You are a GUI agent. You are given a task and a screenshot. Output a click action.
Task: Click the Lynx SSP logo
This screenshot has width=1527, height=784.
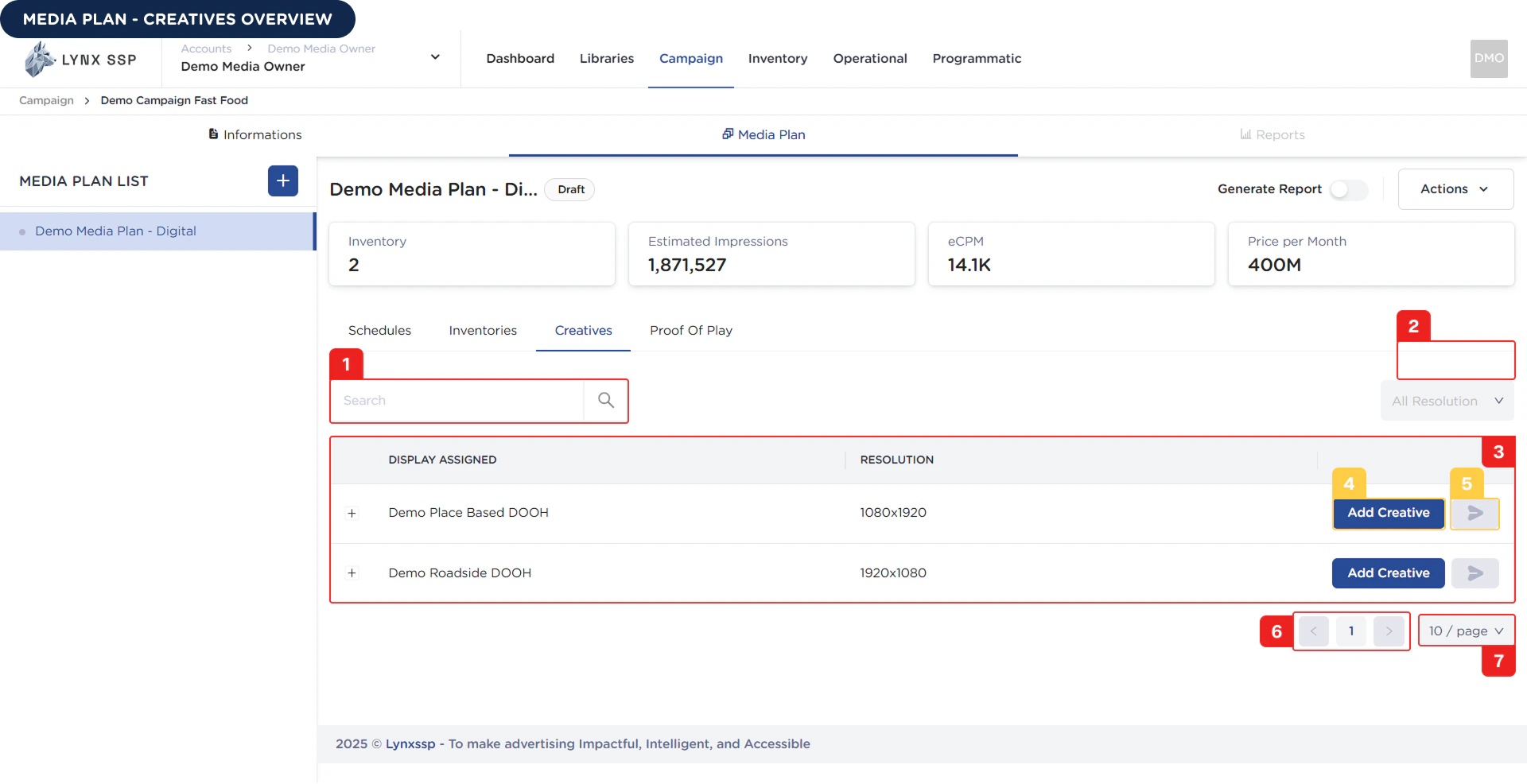pyautogui.click(x=80, y=60)
